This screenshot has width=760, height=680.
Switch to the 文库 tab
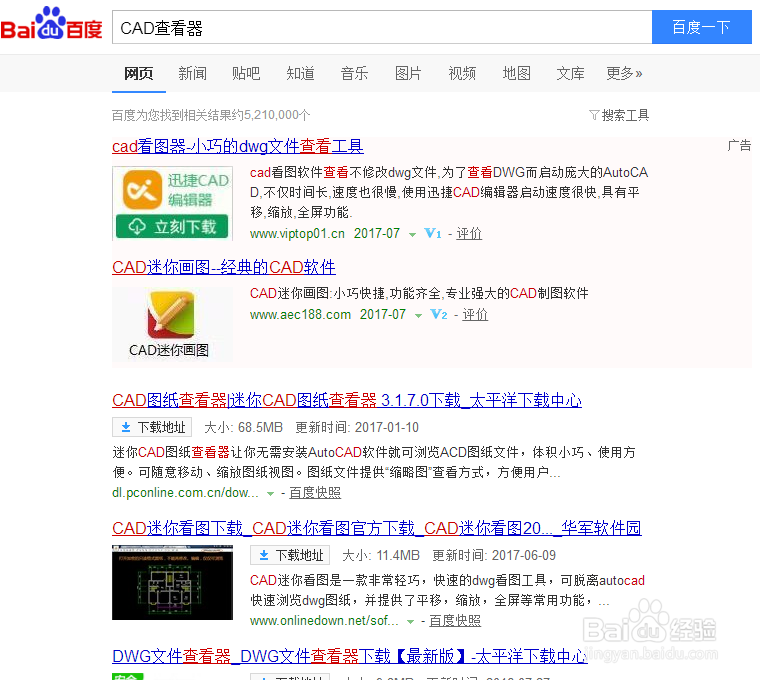[570, 73]
